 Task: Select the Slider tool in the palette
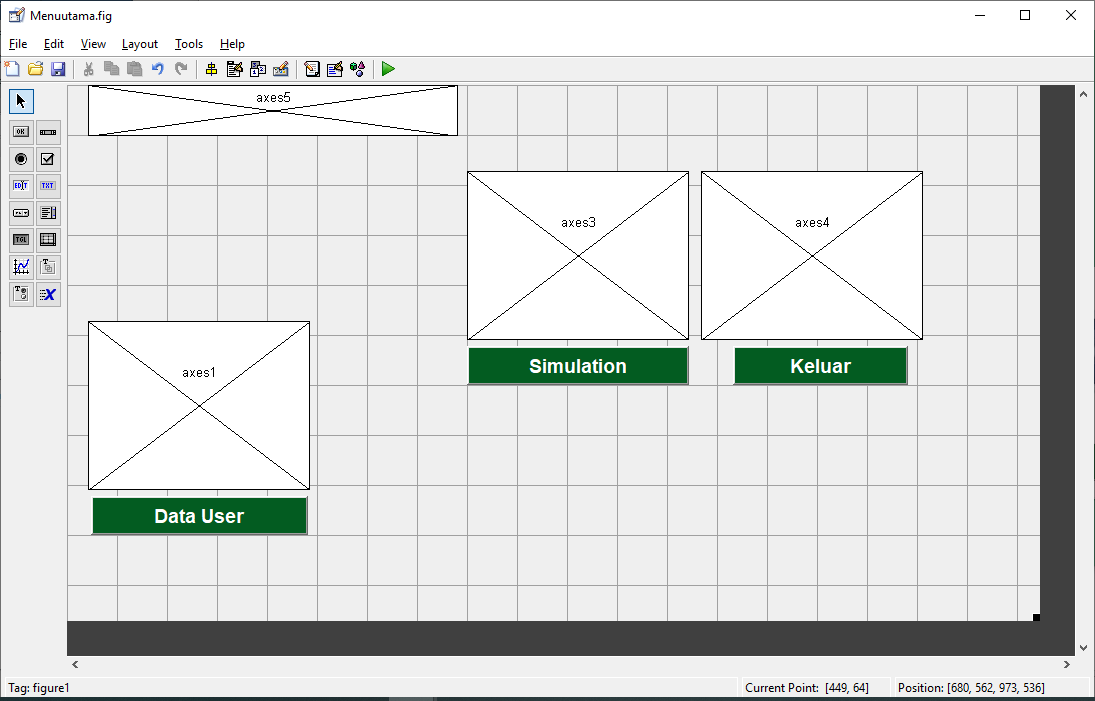(x=48, y=131)
